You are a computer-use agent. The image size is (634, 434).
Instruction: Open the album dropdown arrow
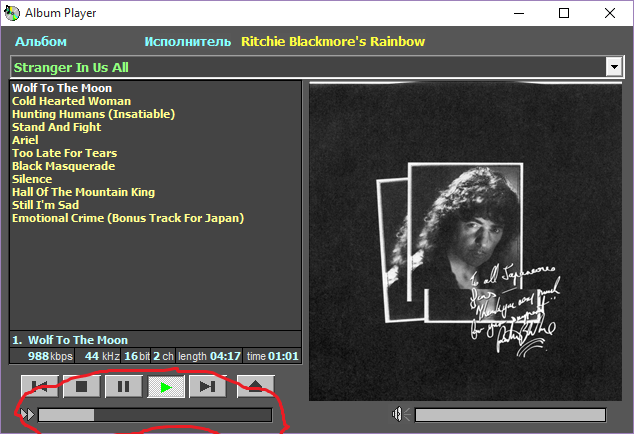point(614,67)
